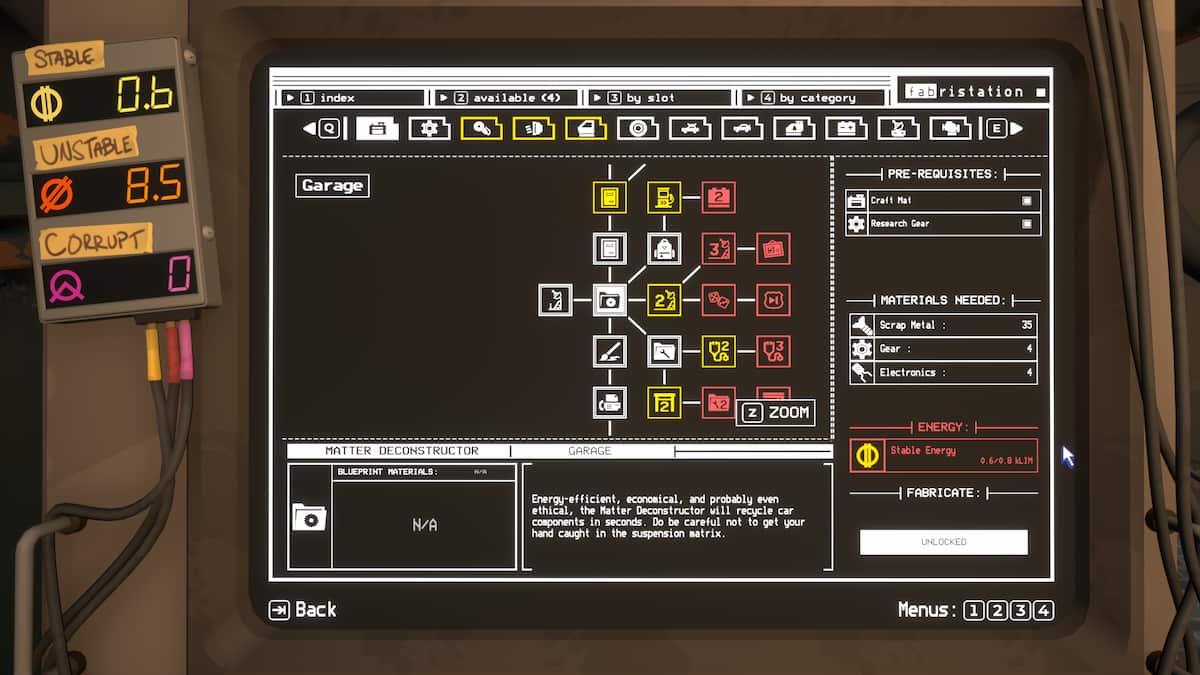Expand the '3 by slot' view

point(660,98)
